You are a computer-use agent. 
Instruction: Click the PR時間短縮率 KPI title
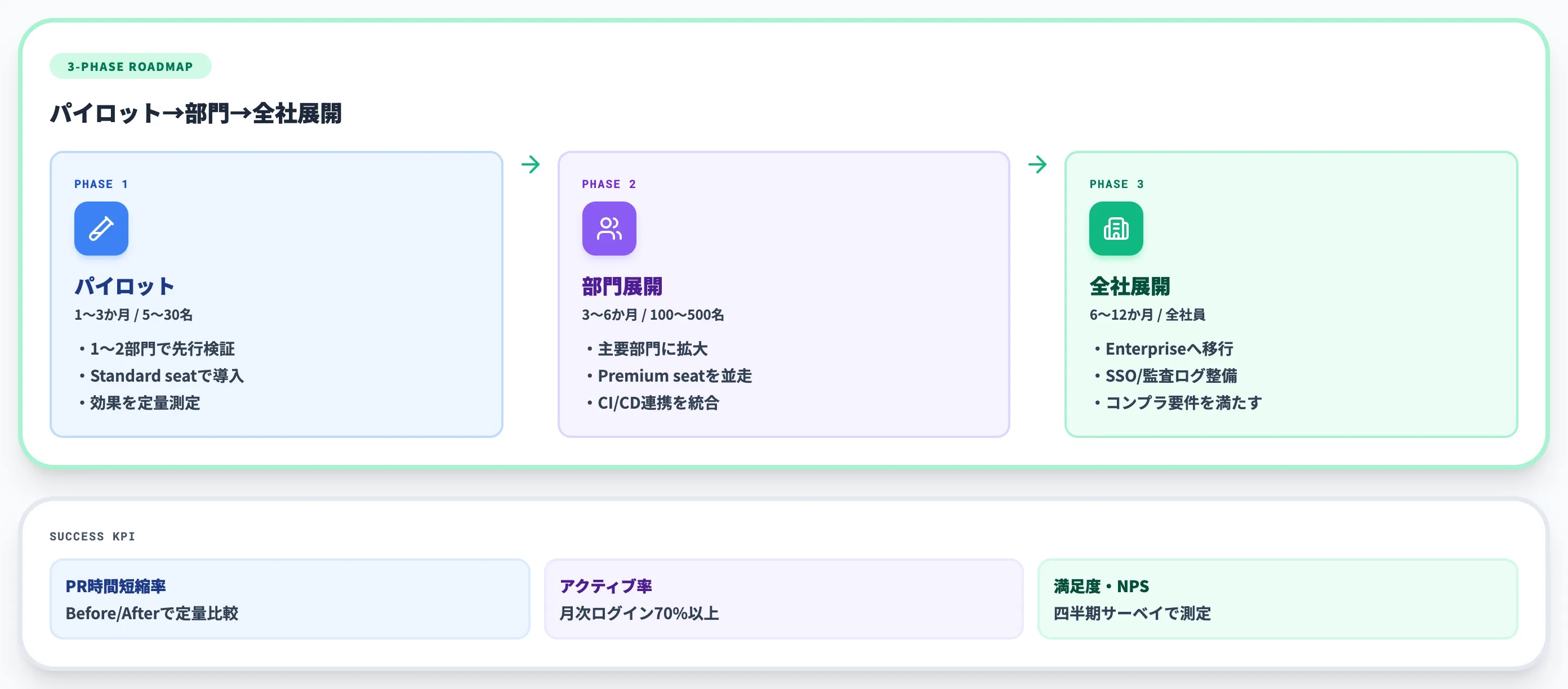pos(115,586)
